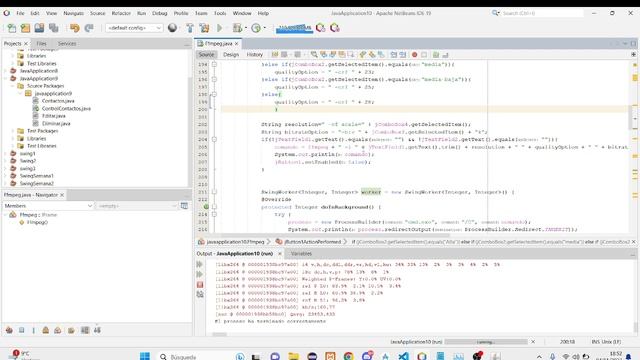
Task: Click the Redo arrow in main toolbar
Action: tap(89, 28)
